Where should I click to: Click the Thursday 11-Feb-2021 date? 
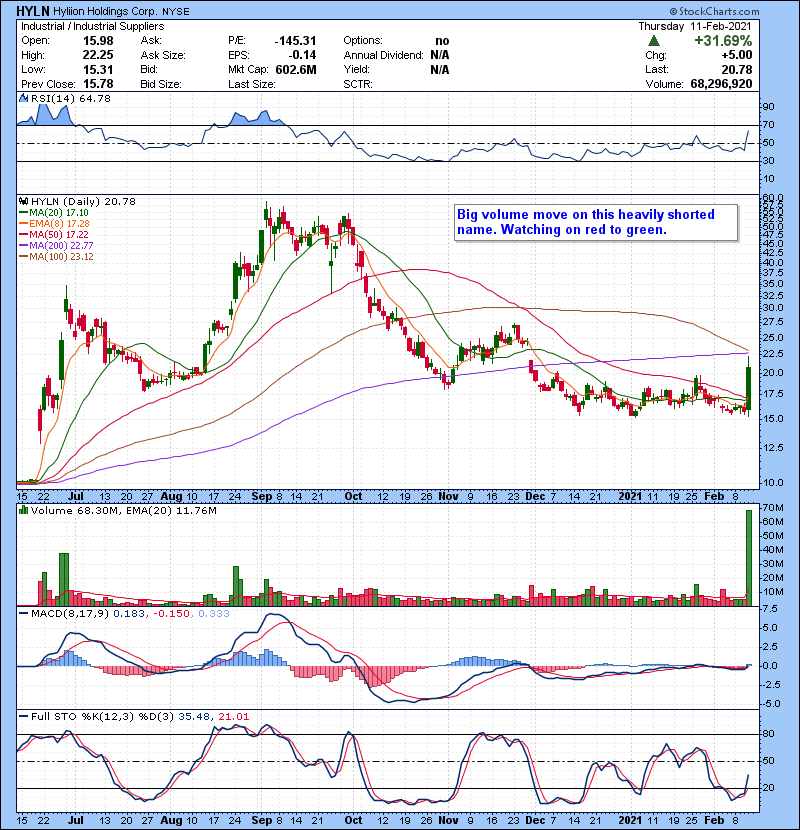[x=695, y=26]
